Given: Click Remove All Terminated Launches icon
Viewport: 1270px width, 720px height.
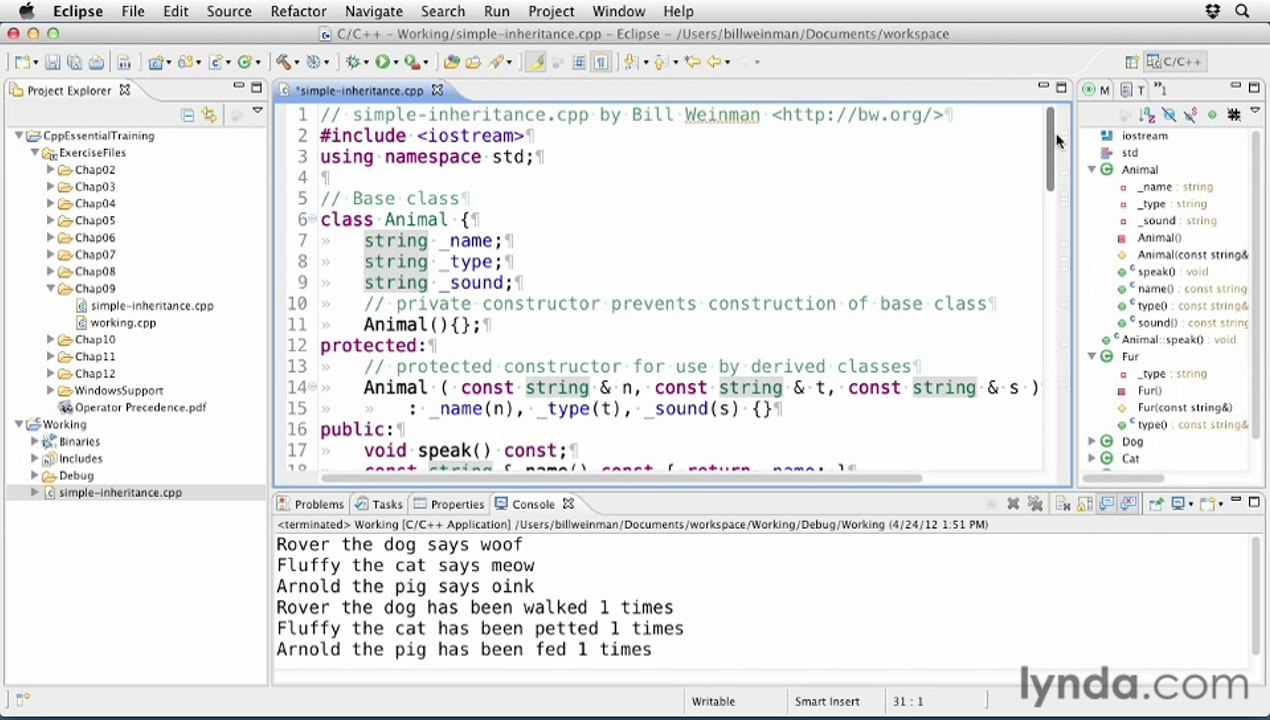Looking at the screenshot, I should point(1035,504).
